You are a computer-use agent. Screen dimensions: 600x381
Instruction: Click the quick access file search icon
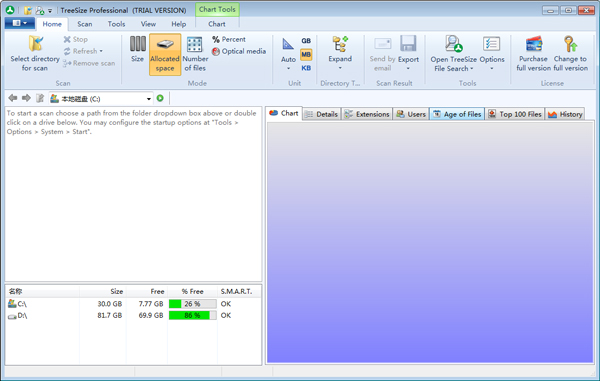pos(39,10)
